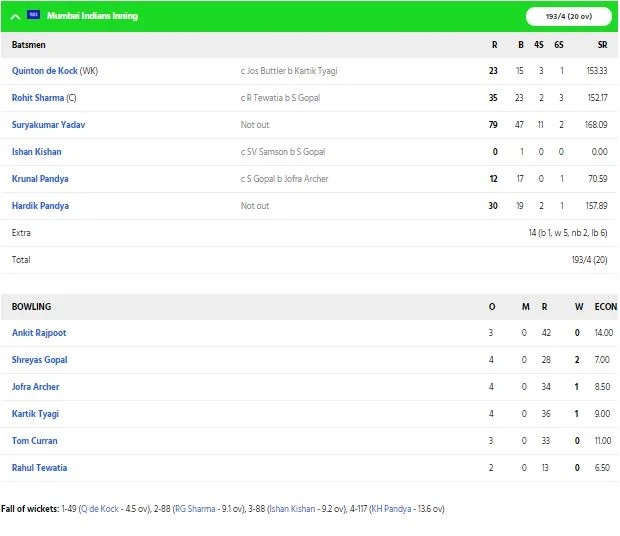The height and width of the screenshot is (536, 620).
Task: Click the 193/4 (20 ov) score badge
Action: (x=569, y=17)
